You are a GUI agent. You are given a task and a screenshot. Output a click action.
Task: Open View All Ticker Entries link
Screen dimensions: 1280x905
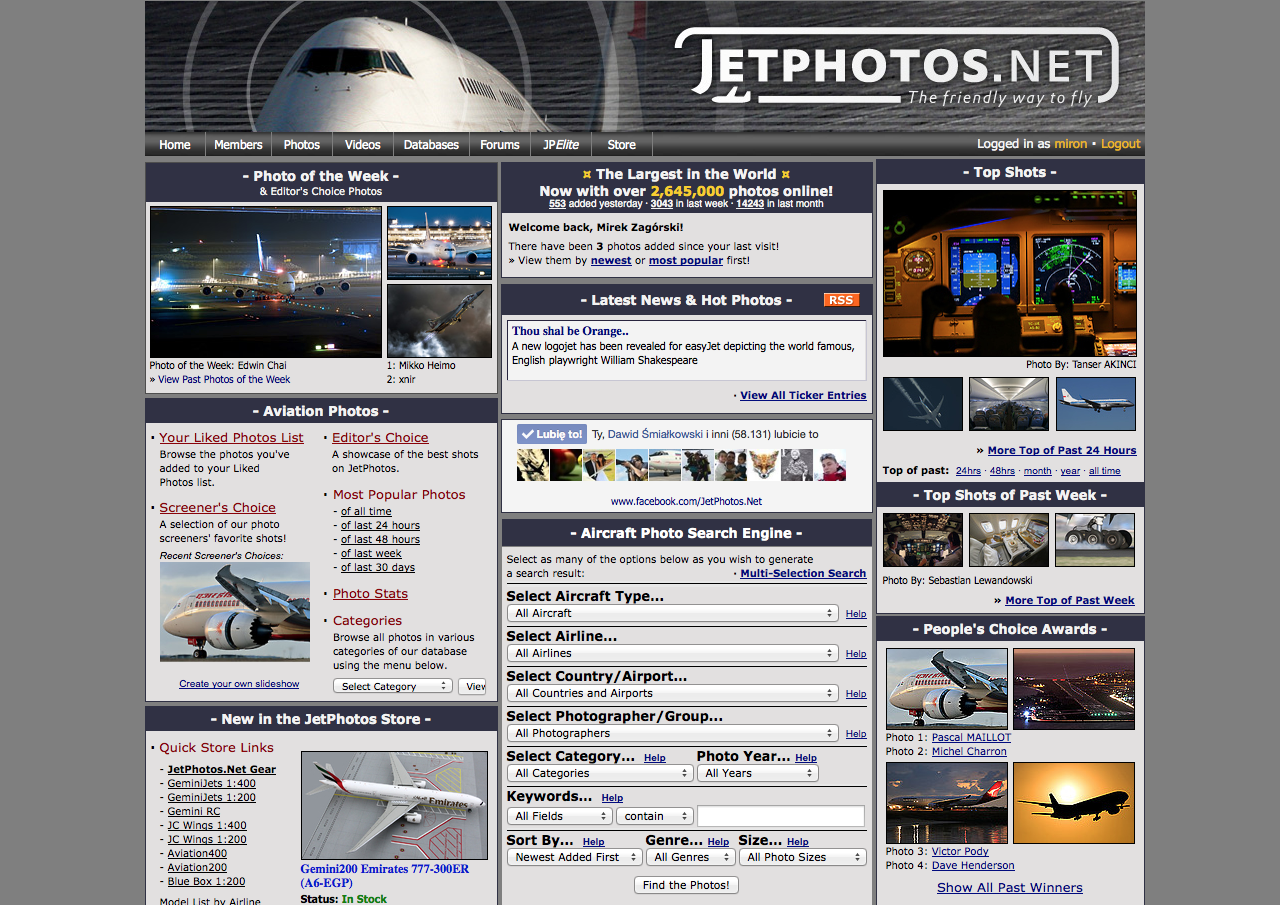803,395
